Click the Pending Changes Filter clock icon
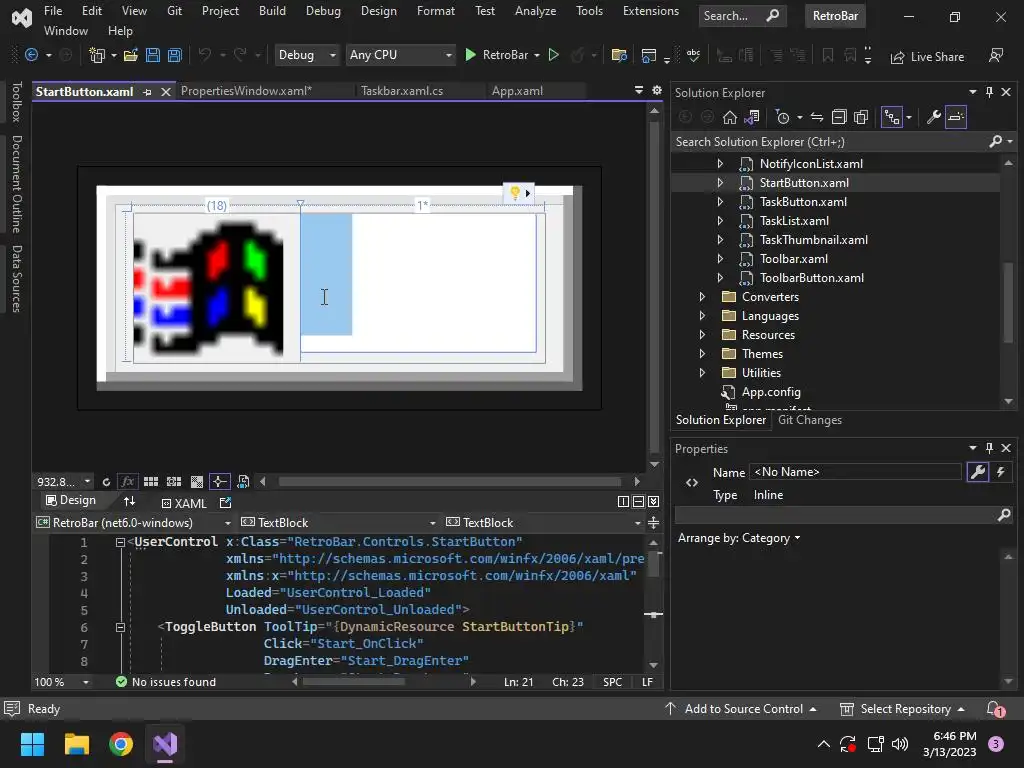 pos(782,118)
